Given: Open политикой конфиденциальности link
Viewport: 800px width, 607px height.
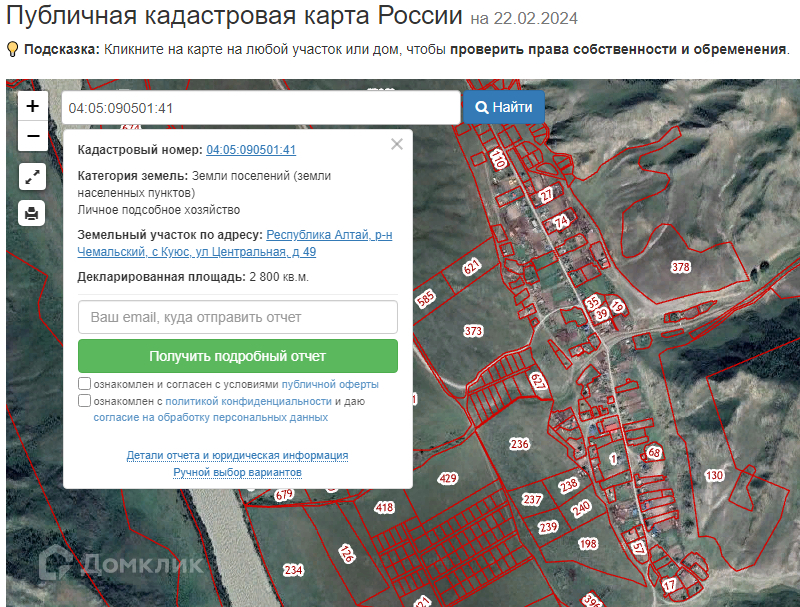Looking at the screenshot, I should (248, 401).
